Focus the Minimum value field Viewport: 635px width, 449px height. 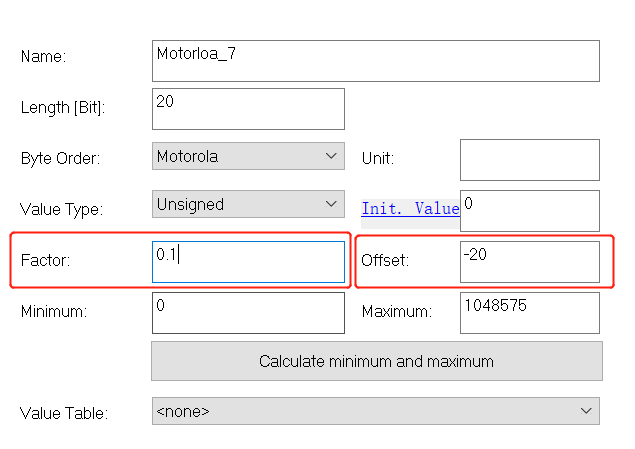[x=248, y=312]
